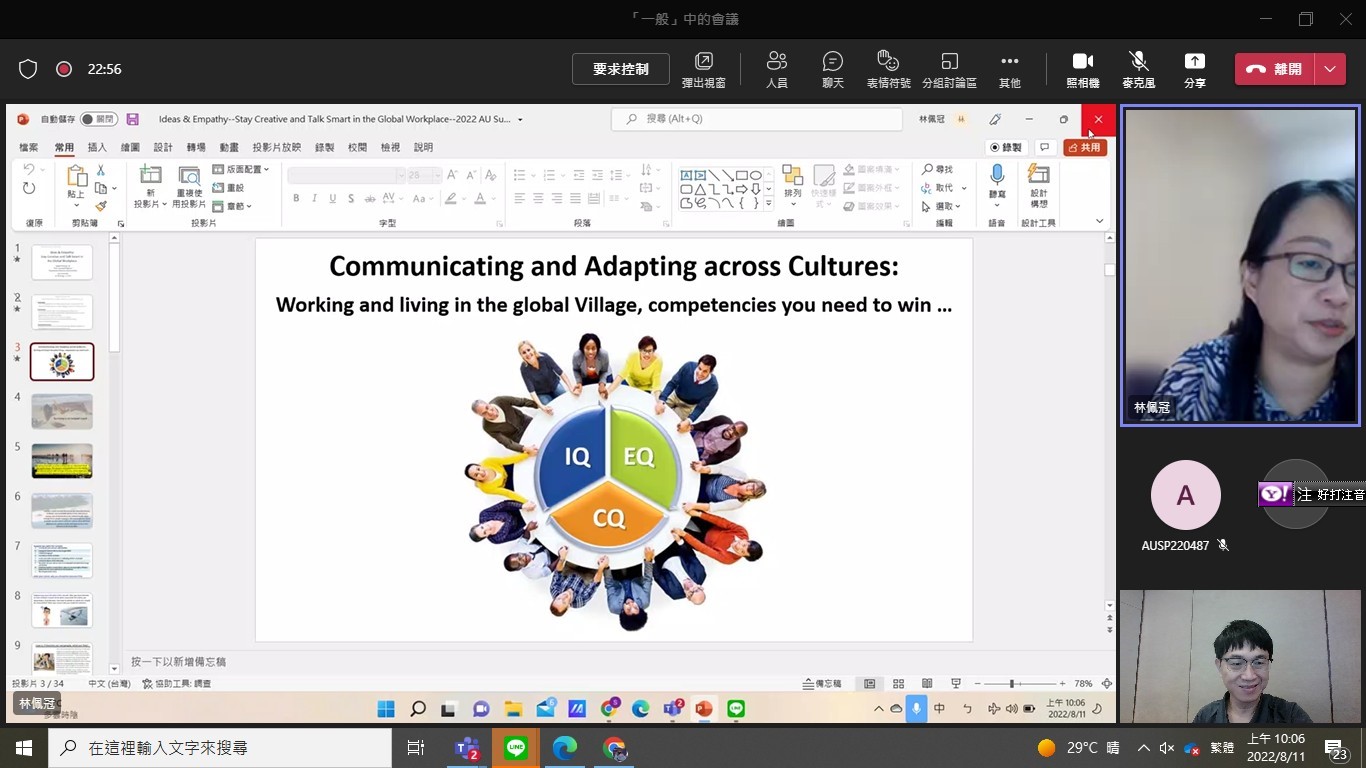Toggle italic I formatting
Viewport: 1366px width, 768px height.
(314, 198)
